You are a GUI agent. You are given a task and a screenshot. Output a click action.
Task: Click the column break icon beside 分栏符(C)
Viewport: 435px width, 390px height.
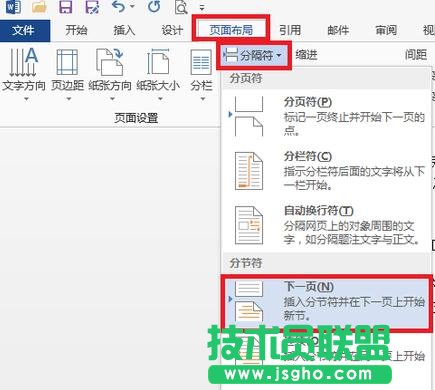pyautogui.click(x=249, y=171)
